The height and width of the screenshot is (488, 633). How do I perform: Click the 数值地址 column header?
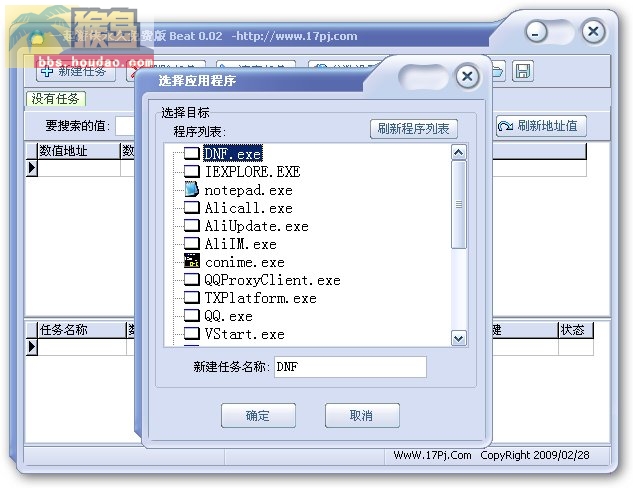click(79, 151)
